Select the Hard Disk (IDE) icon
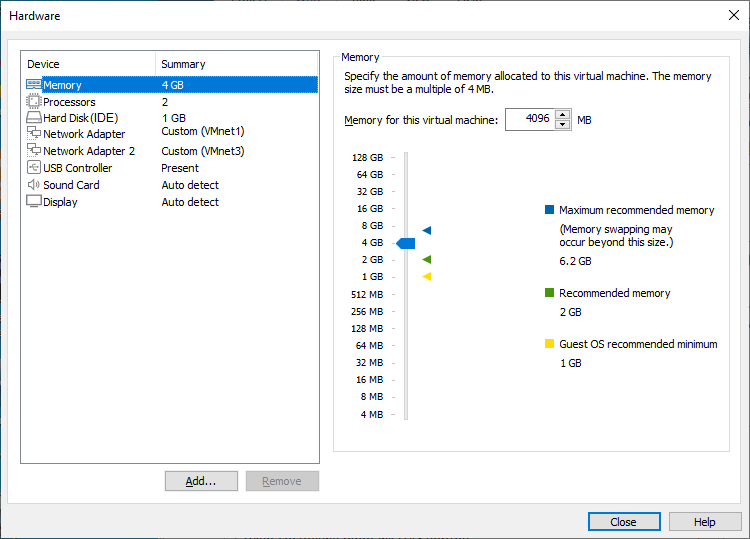 click(34, 118)
